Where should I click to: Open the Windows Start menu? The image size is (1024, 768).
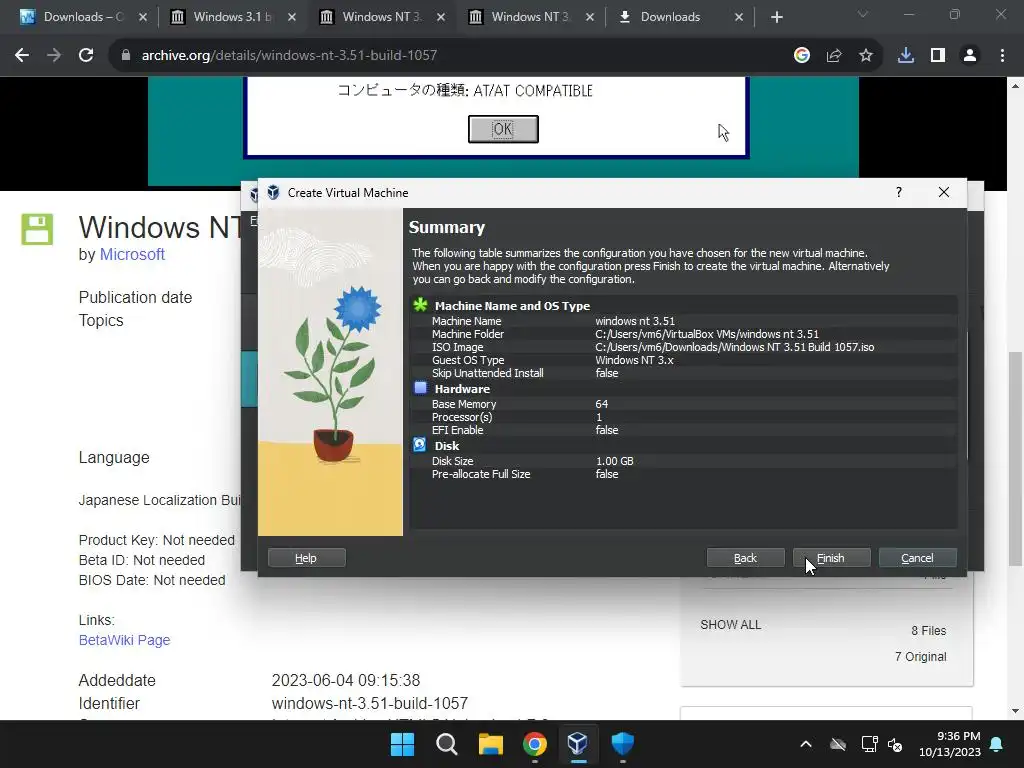tap(402, 744)
